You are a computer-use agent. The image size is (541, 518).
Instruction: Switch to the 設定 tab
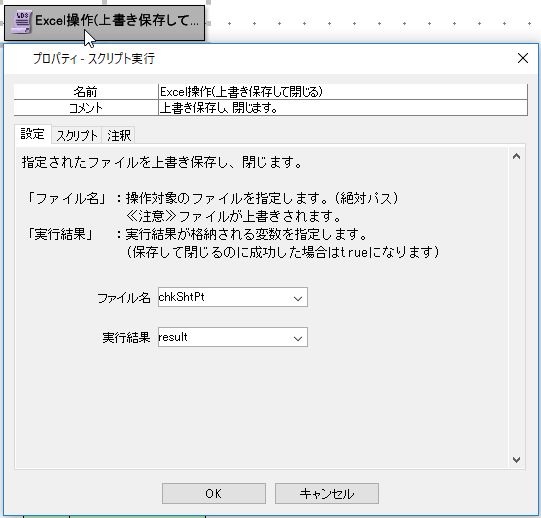[x=32, y=134]
